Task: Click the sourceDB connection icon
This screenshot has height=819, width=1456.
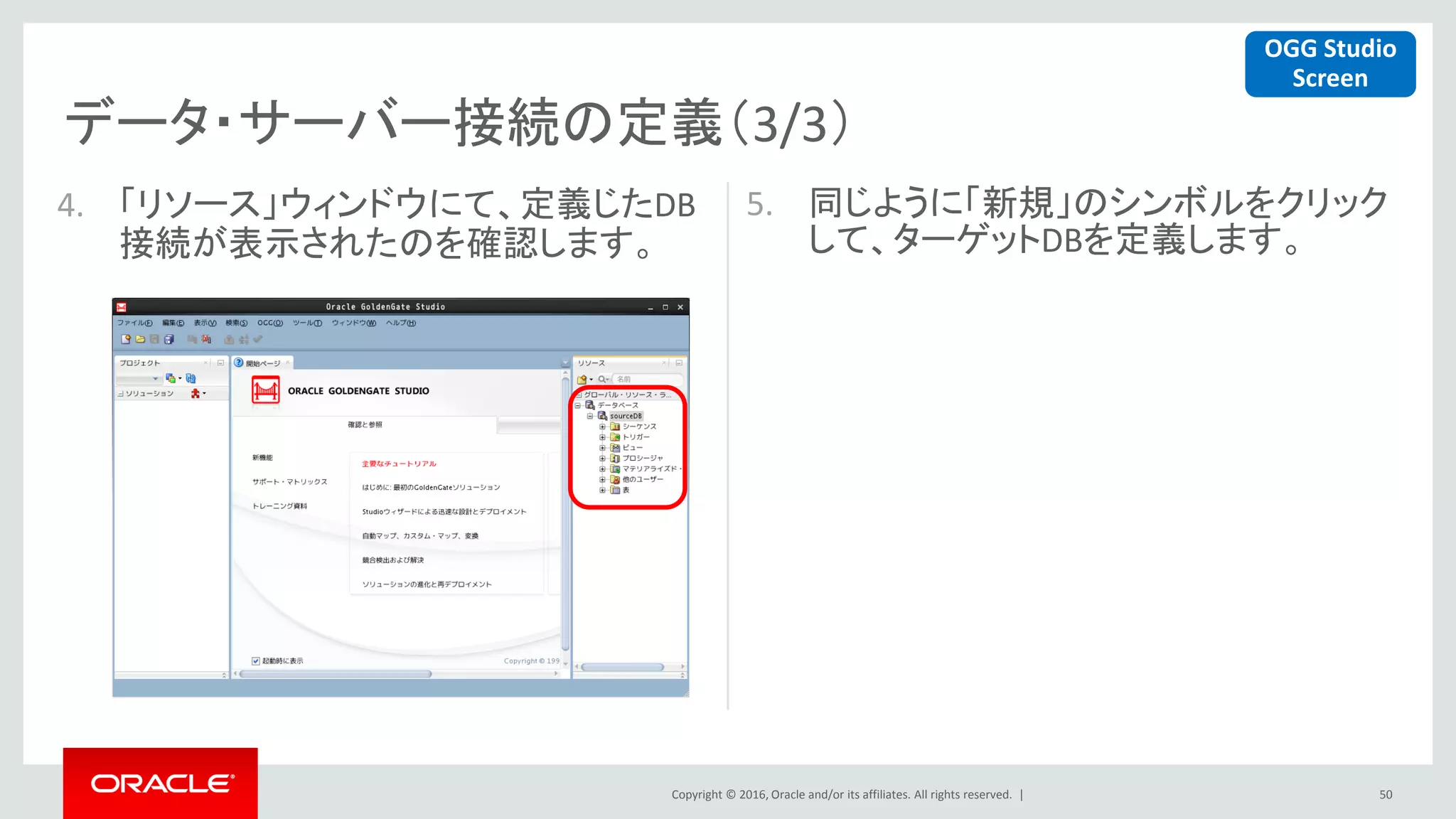Action: [x=602, y=416]
